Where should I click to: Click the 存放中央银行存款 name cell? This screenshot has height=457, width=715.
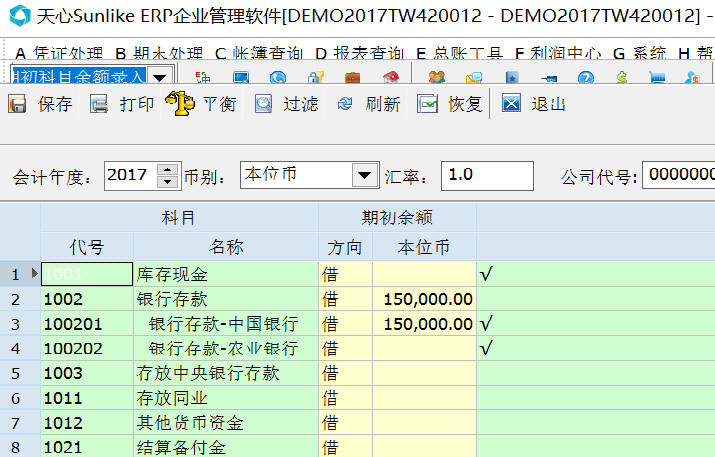tap(226, 373)
